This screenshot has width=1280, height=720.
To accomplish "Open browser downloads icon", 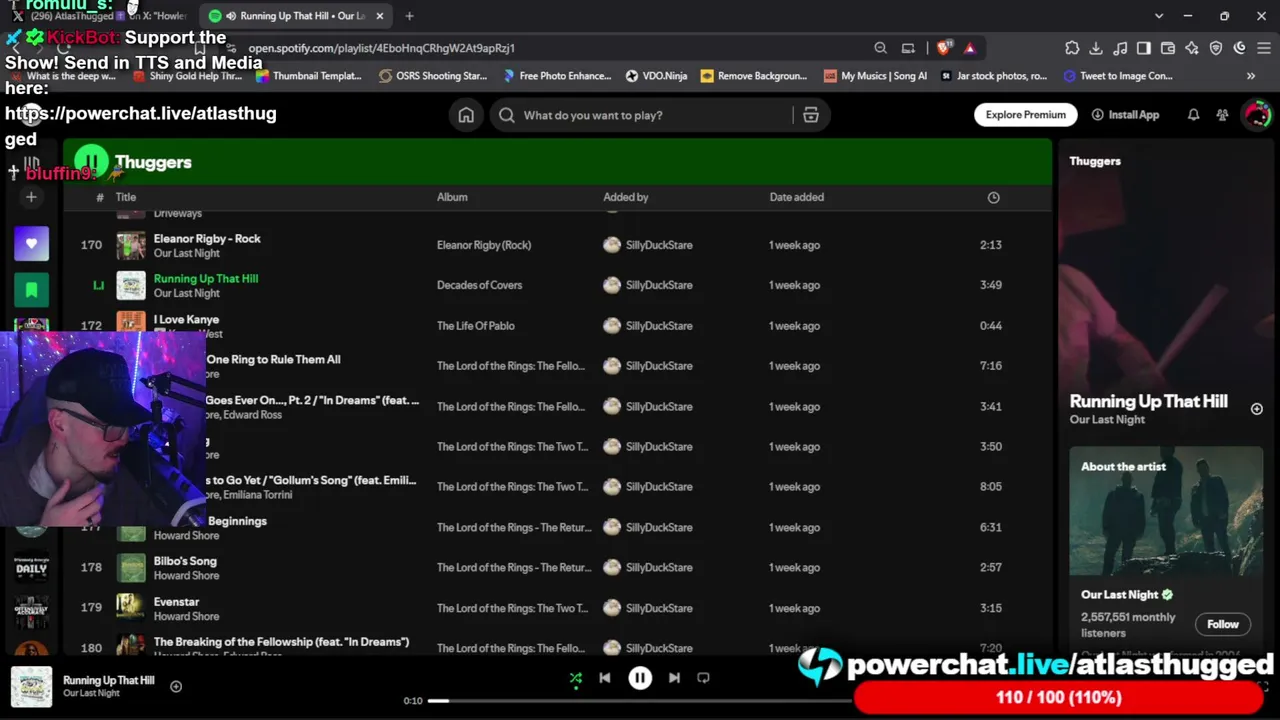I will pyautogui.click(x=1096, y=48).
